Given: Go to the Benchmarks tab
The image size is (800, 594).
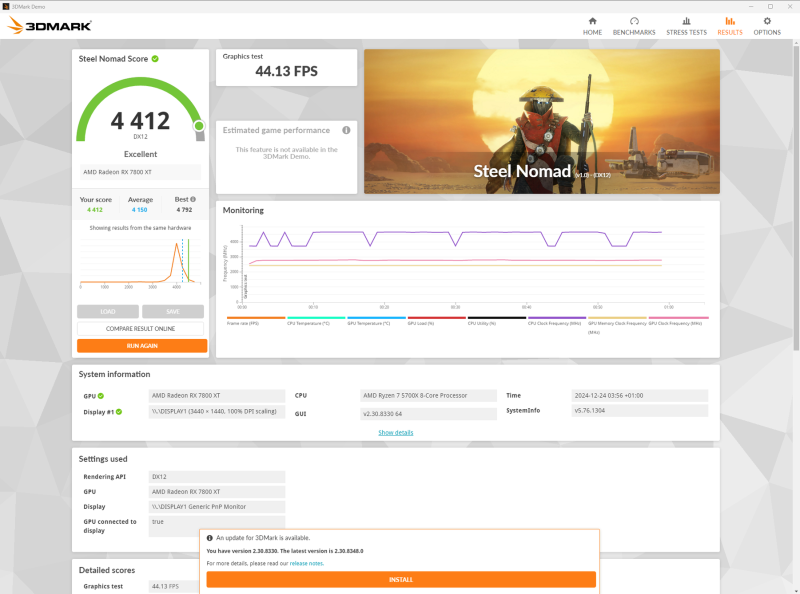Looking at the screenshot, I should tap(634, 26).
